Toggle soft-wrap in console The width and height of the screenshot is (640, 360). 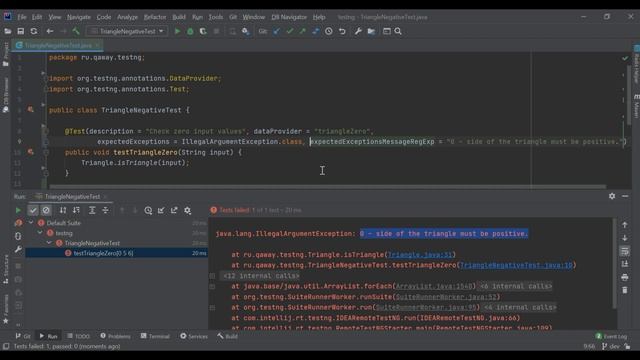(x=624, y=251)
